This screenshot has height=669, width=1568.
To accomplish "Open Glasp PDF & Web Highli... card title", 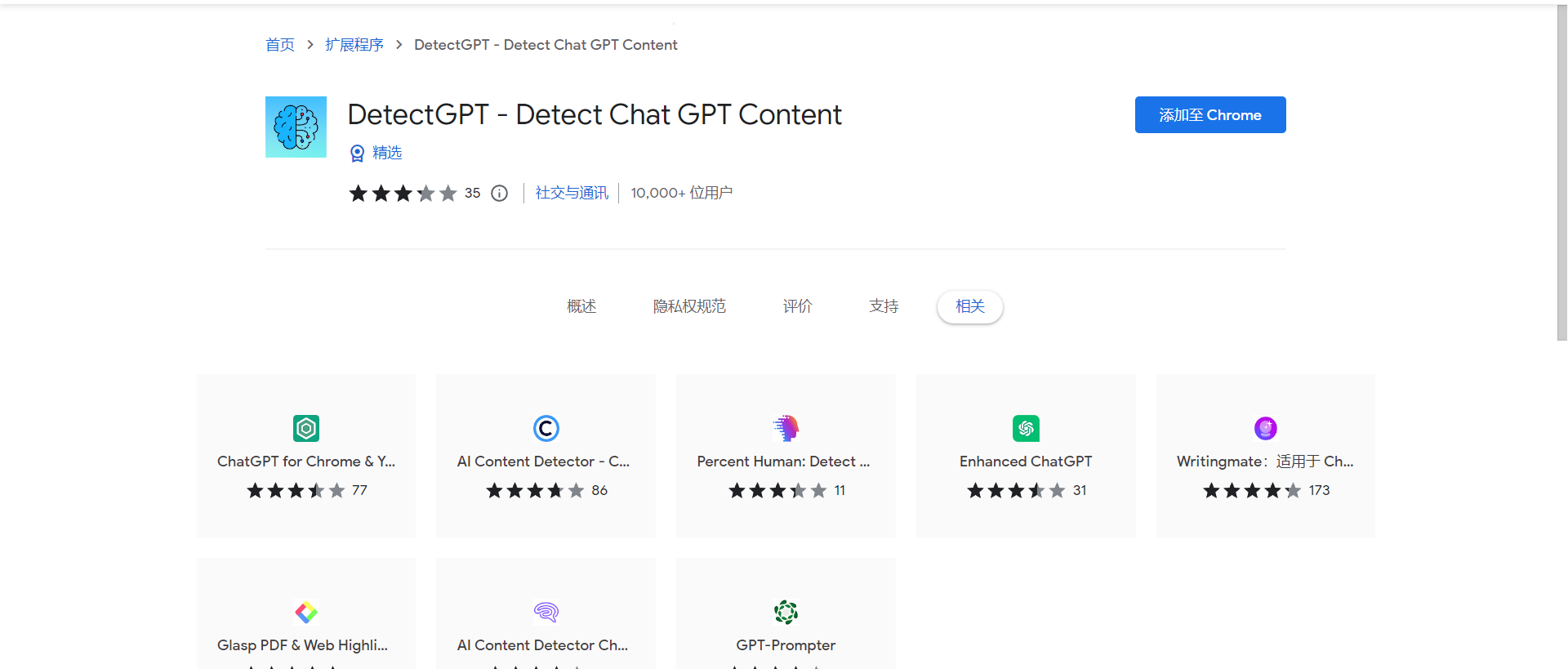I will tap(302, 645).
